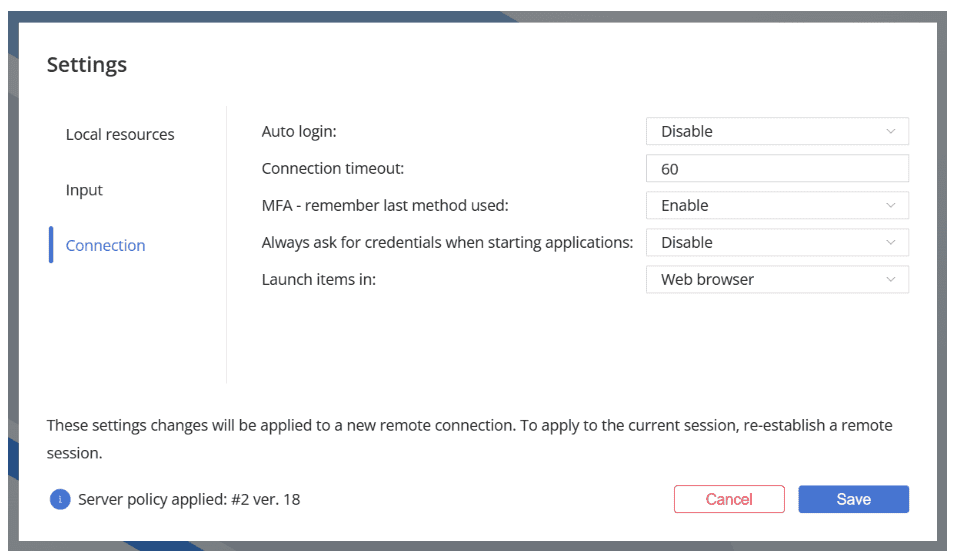Open the Auto login dropdown showing Disable
Screen dimensions: 956x558
[x=776, y=132]
